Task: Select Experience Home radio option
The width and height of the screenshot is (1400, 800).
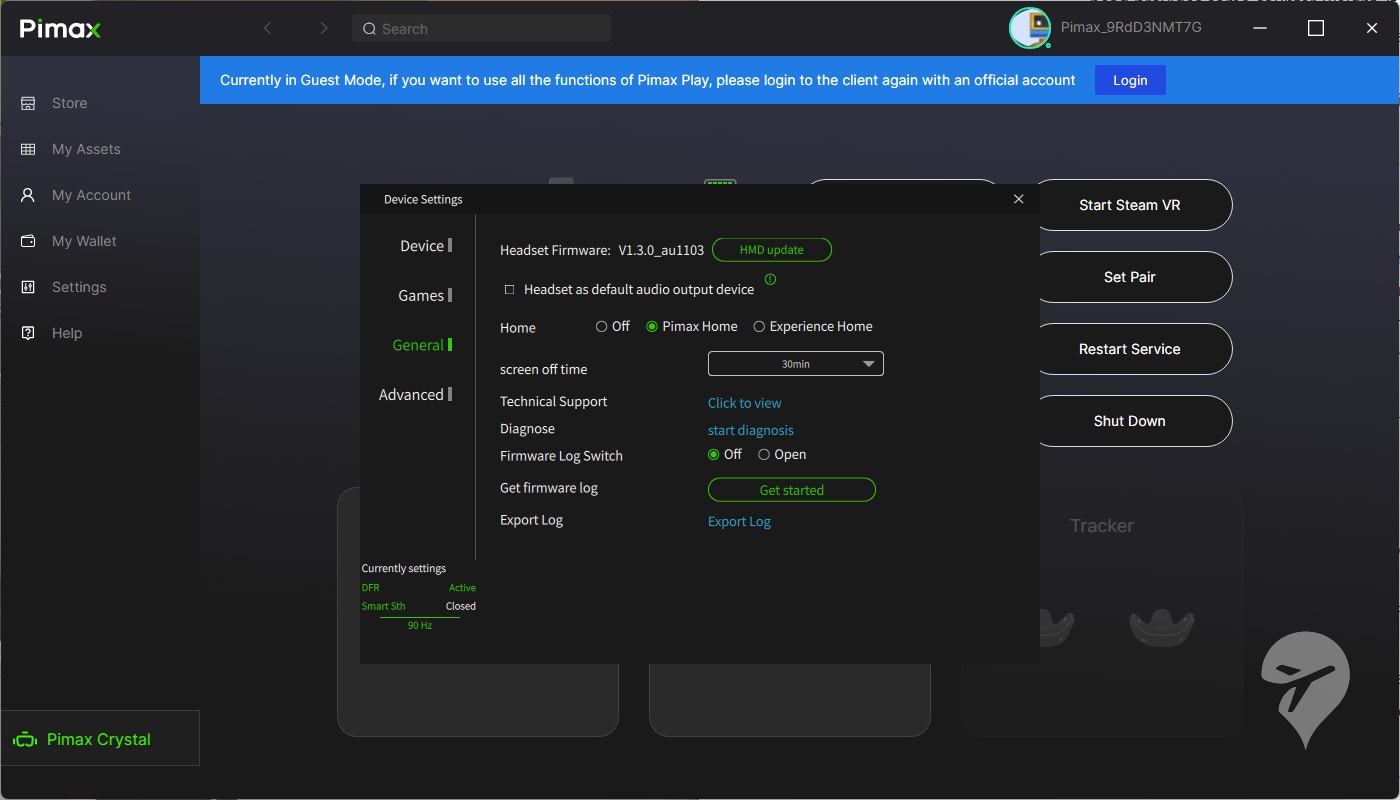Action: click(759, 327)
